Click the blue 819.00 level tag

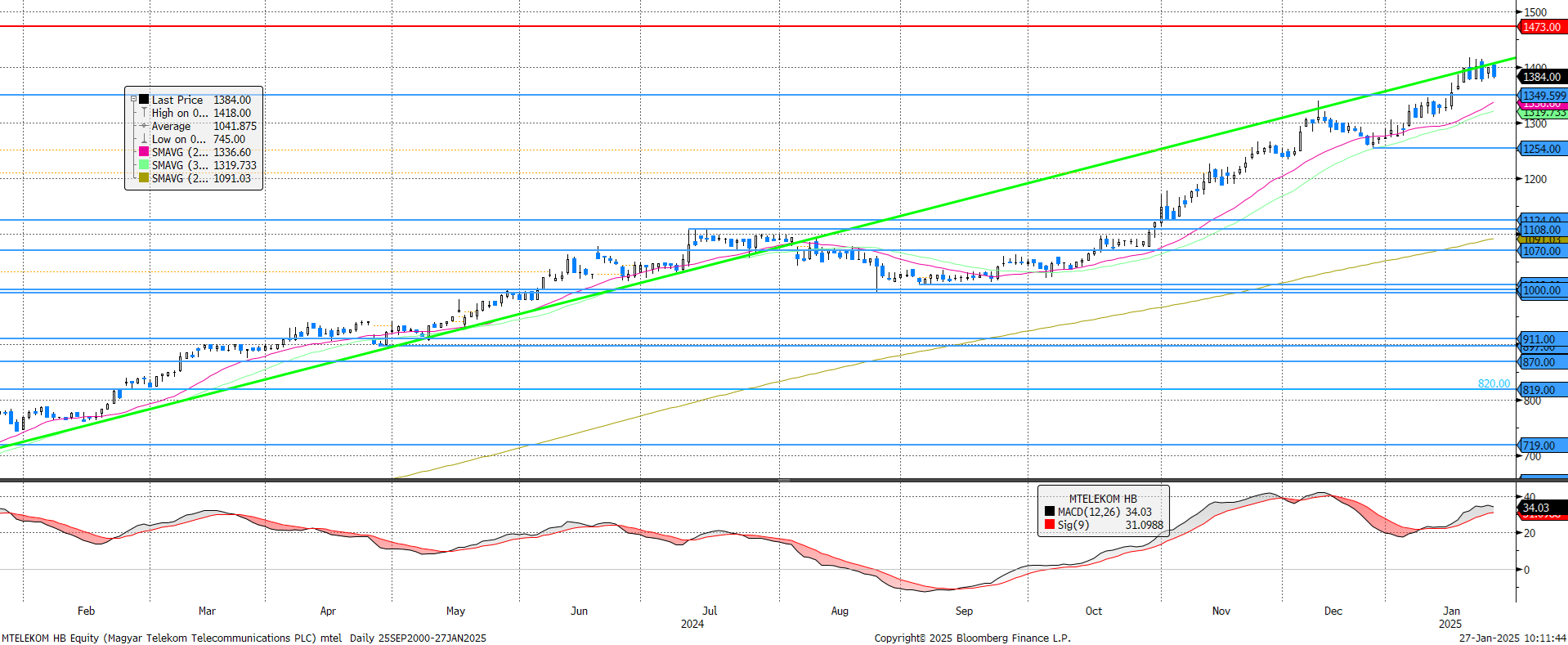tap(1542, 390)
